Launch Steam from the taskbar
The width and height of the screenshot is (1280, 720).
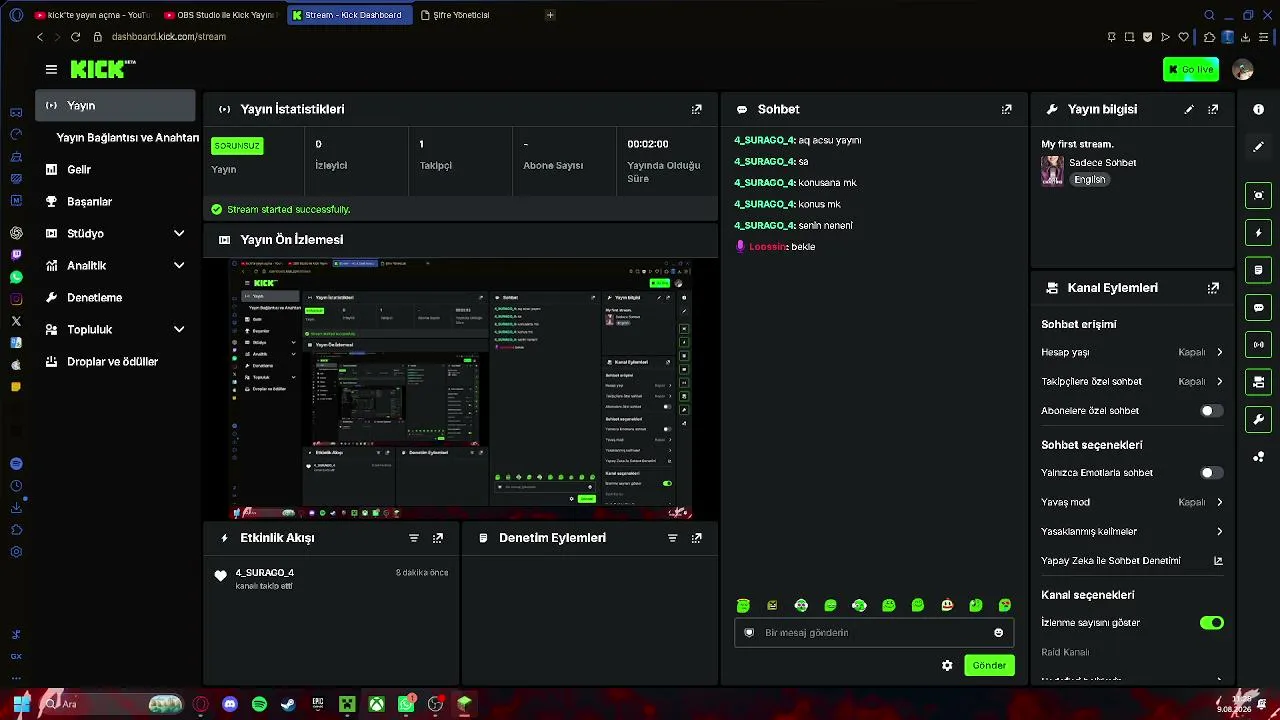[x=288, y=704]
